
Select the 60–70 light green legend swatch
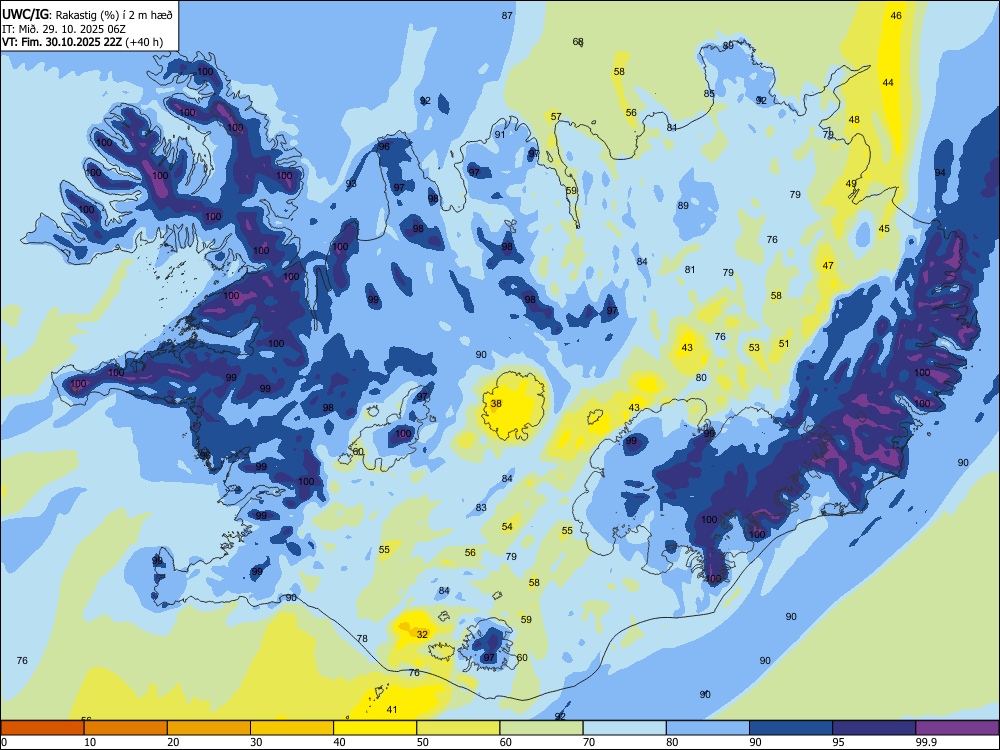(541, 728)
